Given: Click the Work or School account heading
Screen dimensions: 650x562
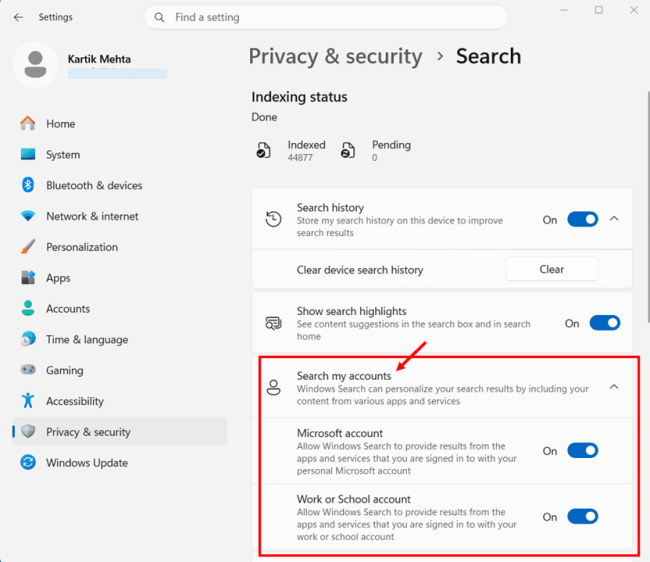Looking at the screenshot, I should [x=354, y=499].
